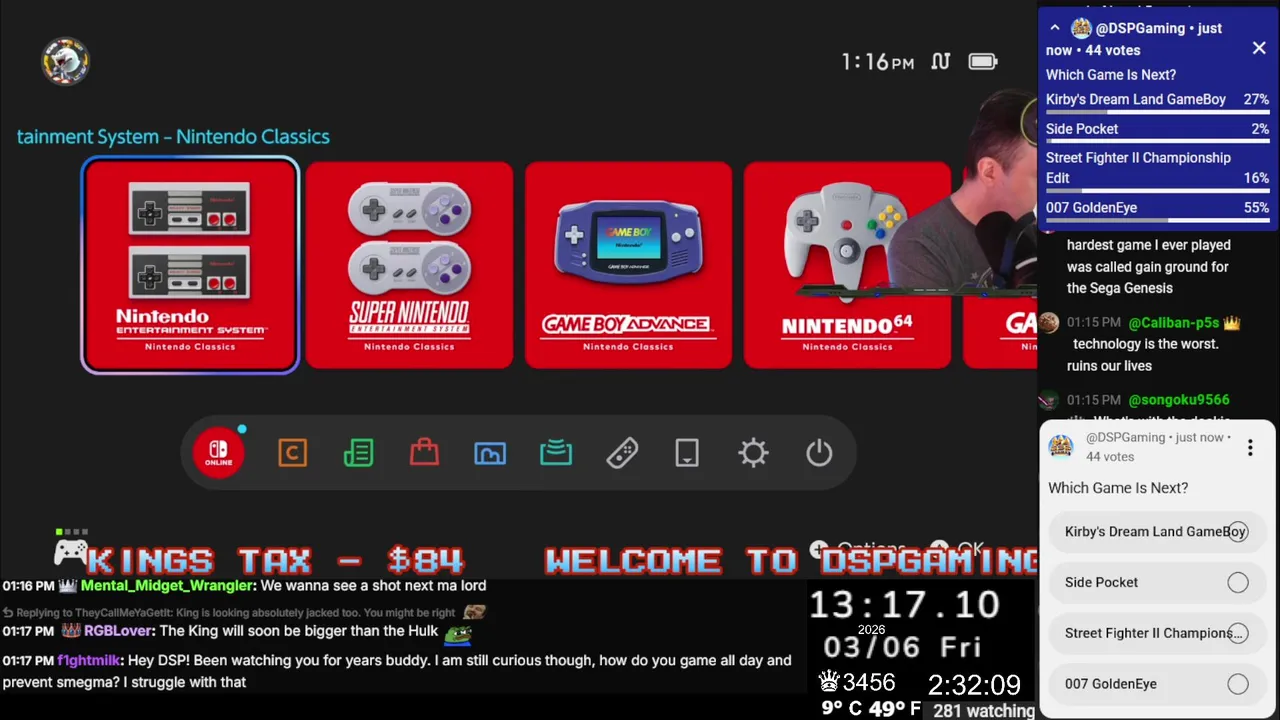This screenshot has width=1280, height=720.
Task: Click the crown 3456 counter
Action: (x=857, y=683)
